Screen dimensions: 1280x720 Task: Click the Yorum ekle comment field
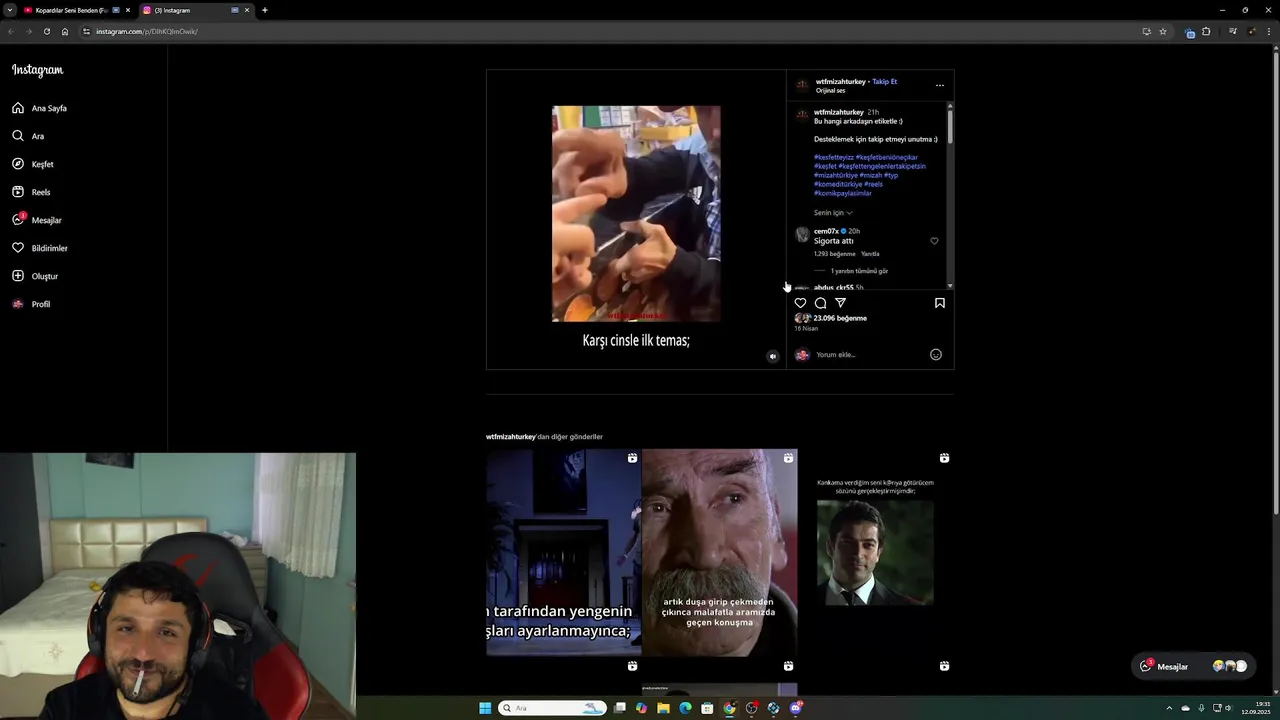tap(870, 354)
